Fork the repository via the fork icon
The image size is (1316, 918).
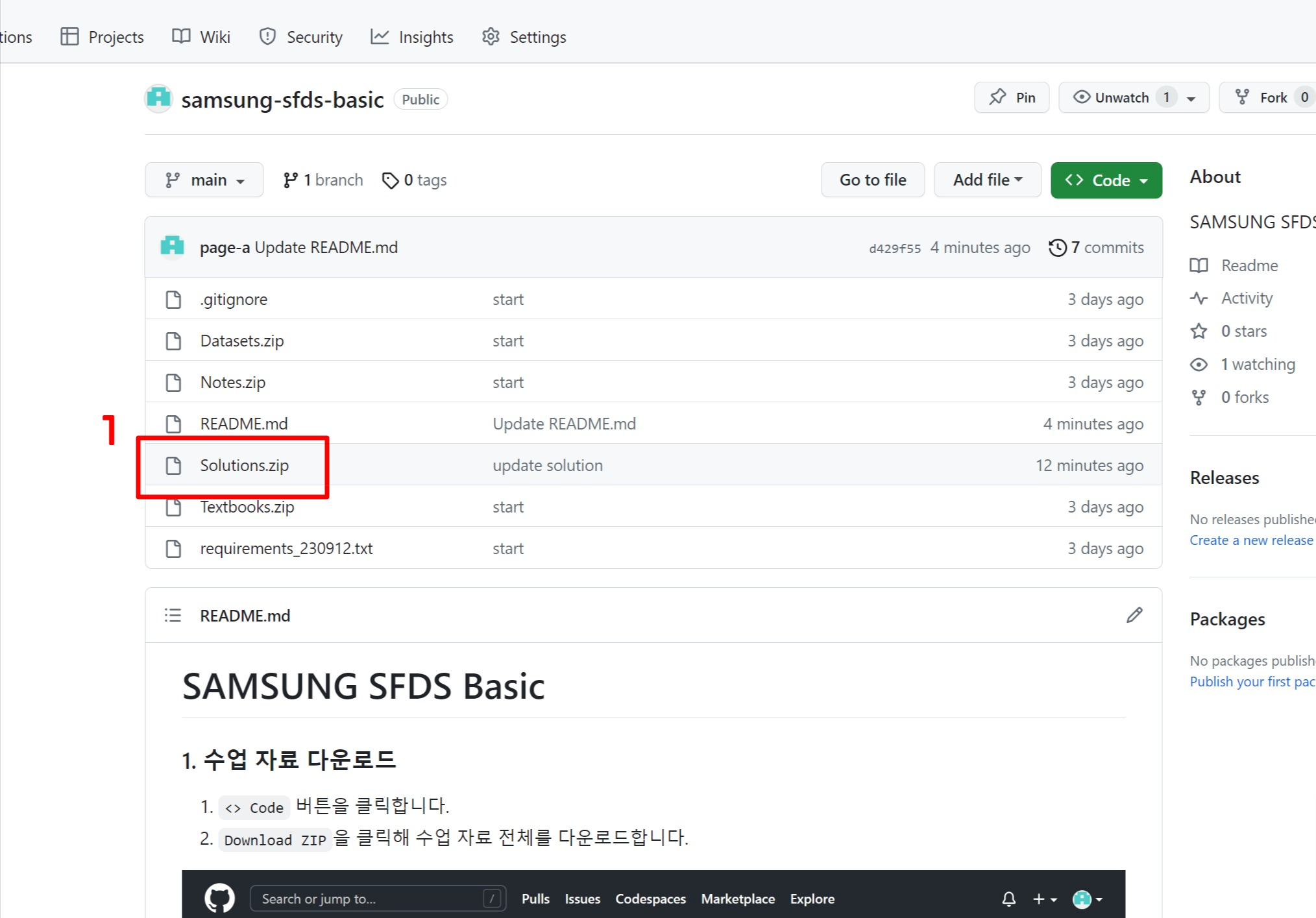[1243, 97]
